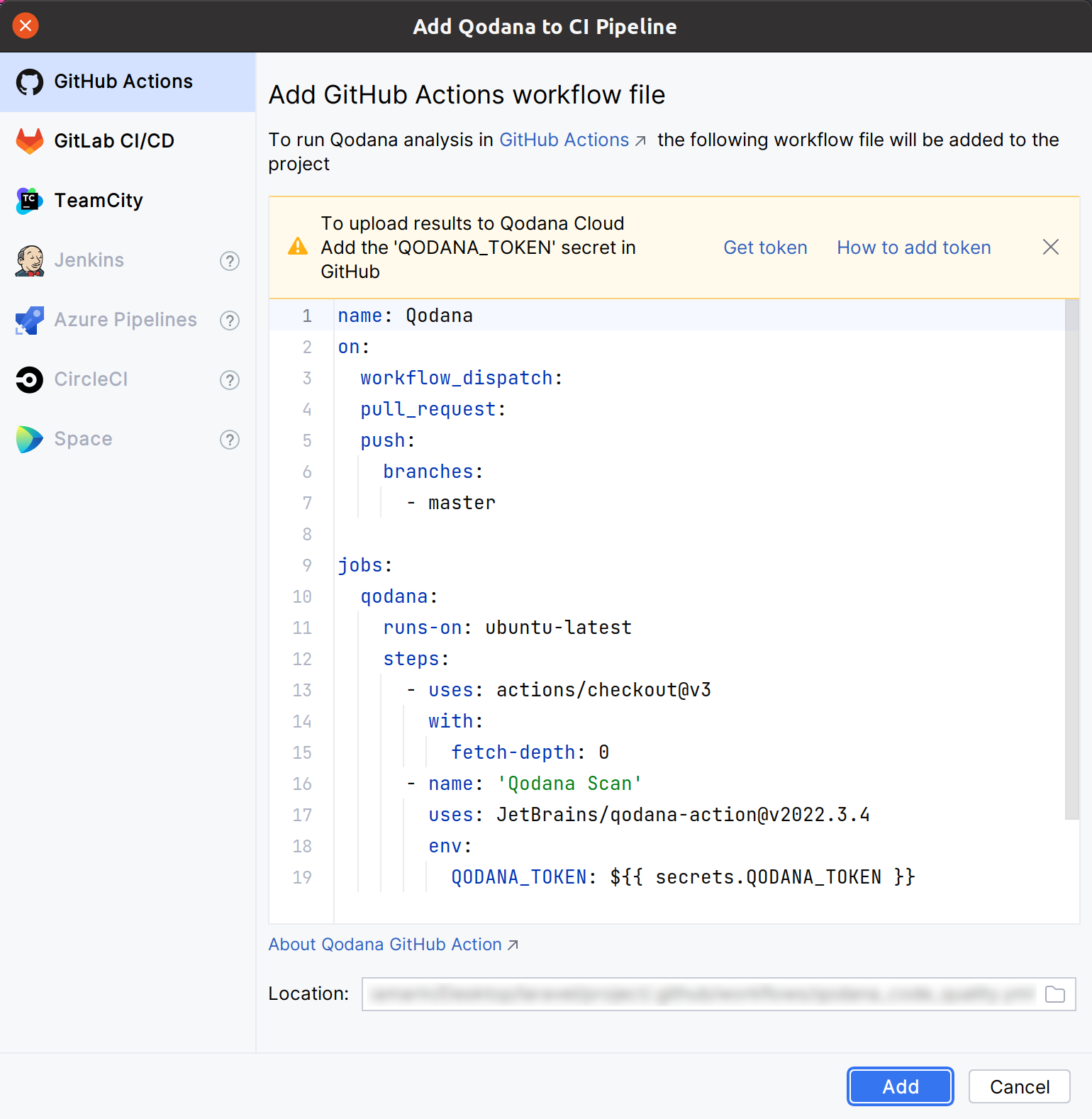Click the code editor vertical scrollbar

(1071, 559)
